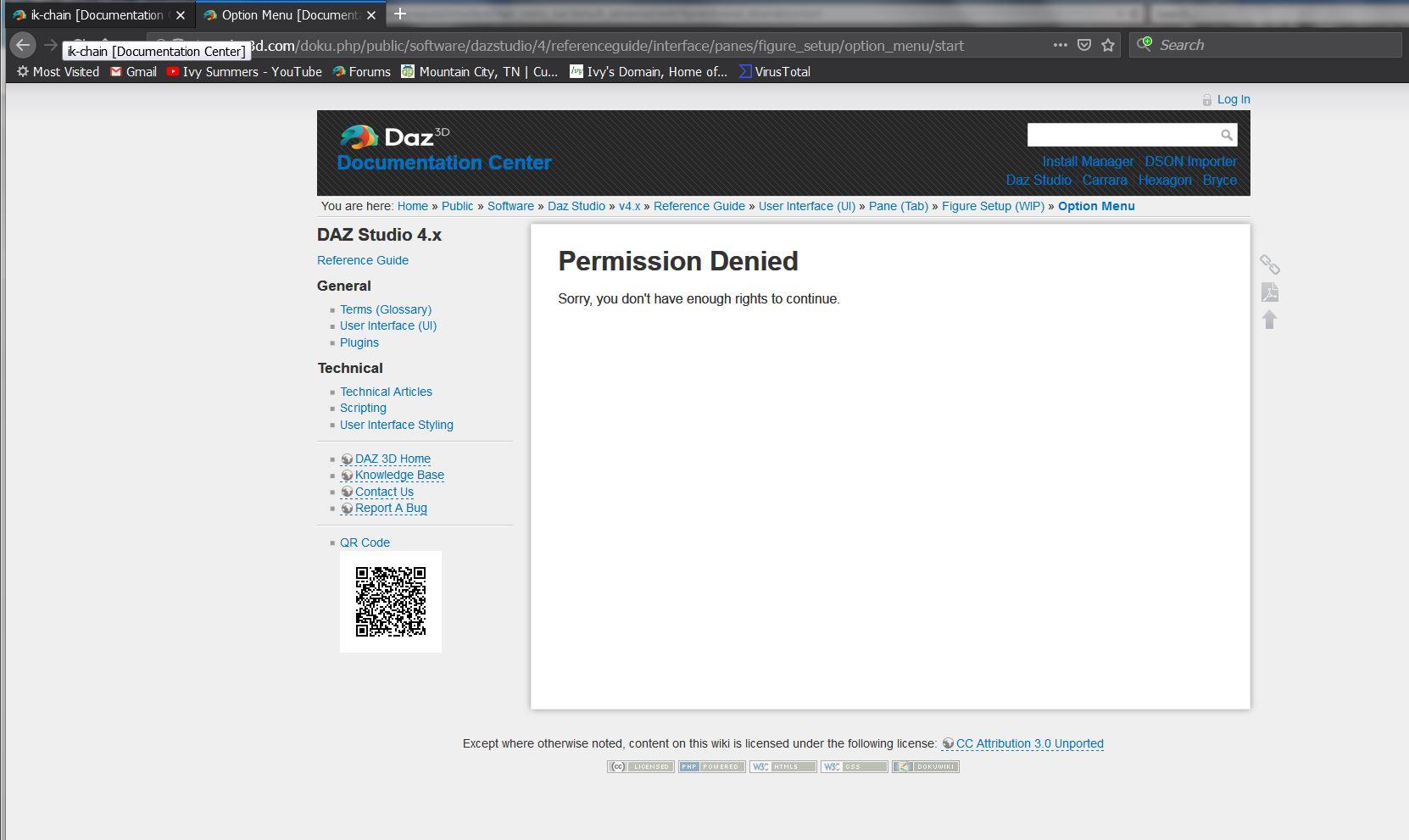Open the sidebar Reference Guide link
The image size is (1409, 840).
click(x=363, y=260)
